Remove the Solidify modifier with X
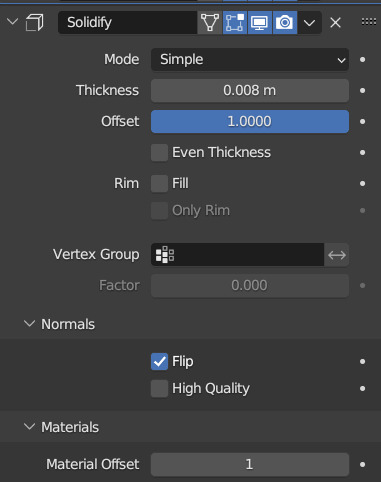Screen dimensions: 381x482 (335, 23)
